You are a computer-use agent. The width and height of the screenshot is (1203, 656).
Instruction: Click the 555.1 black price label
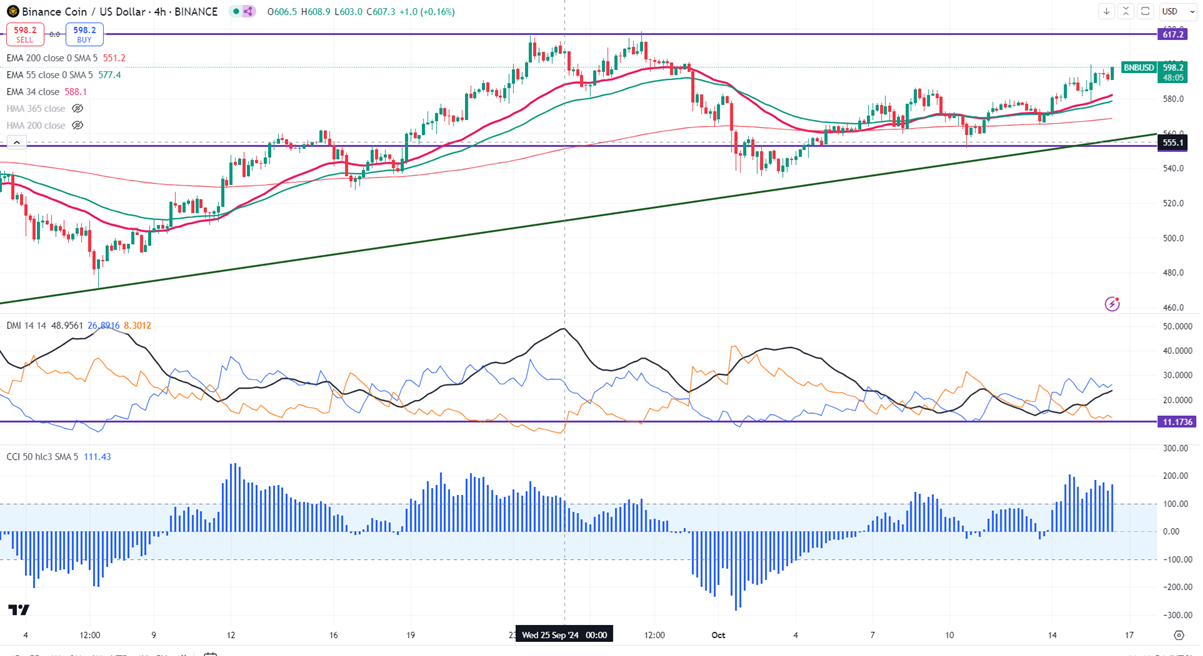click(1173, 143)
